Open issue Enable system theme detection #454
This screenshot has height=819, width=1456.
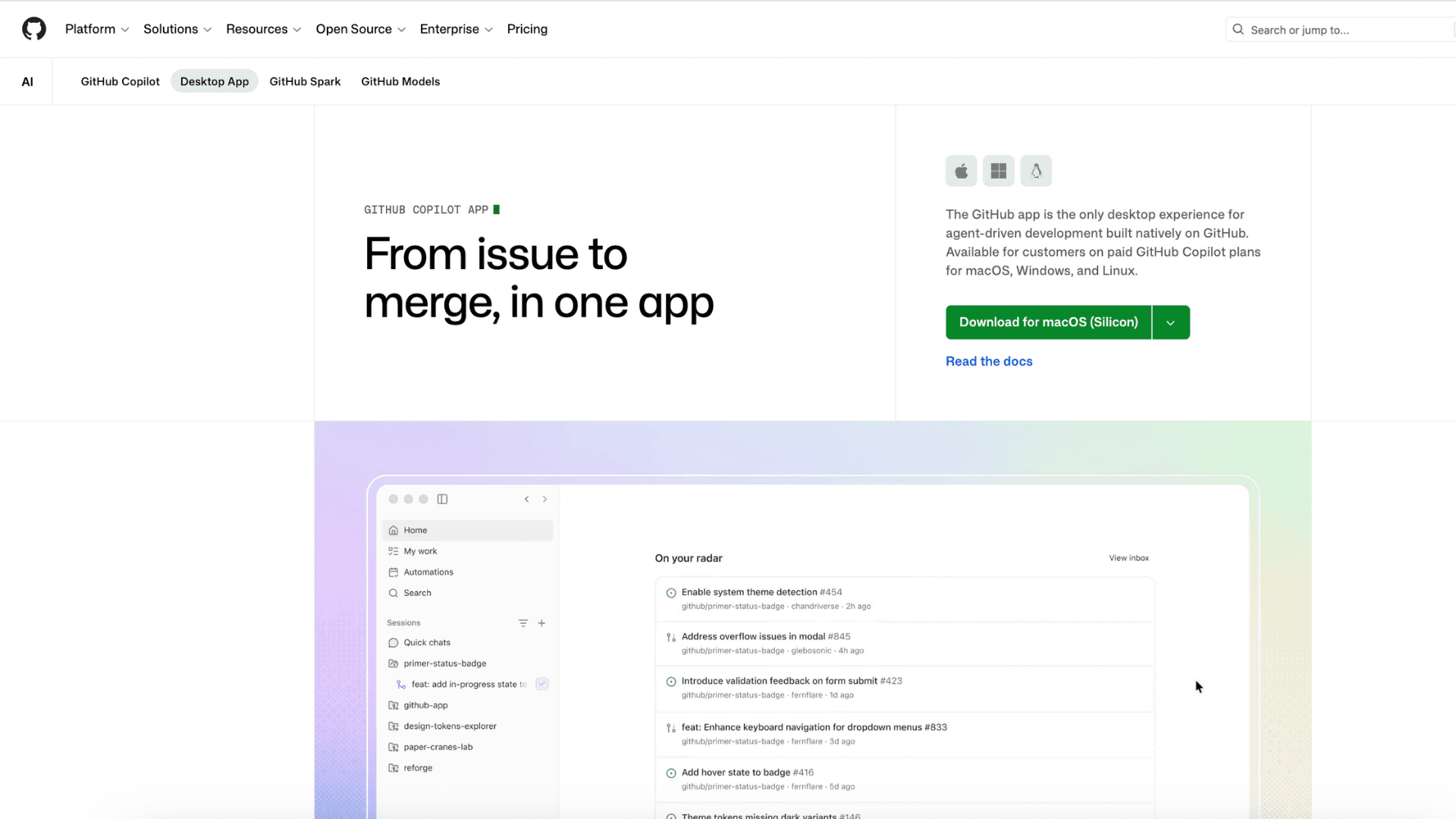(761, 592)
